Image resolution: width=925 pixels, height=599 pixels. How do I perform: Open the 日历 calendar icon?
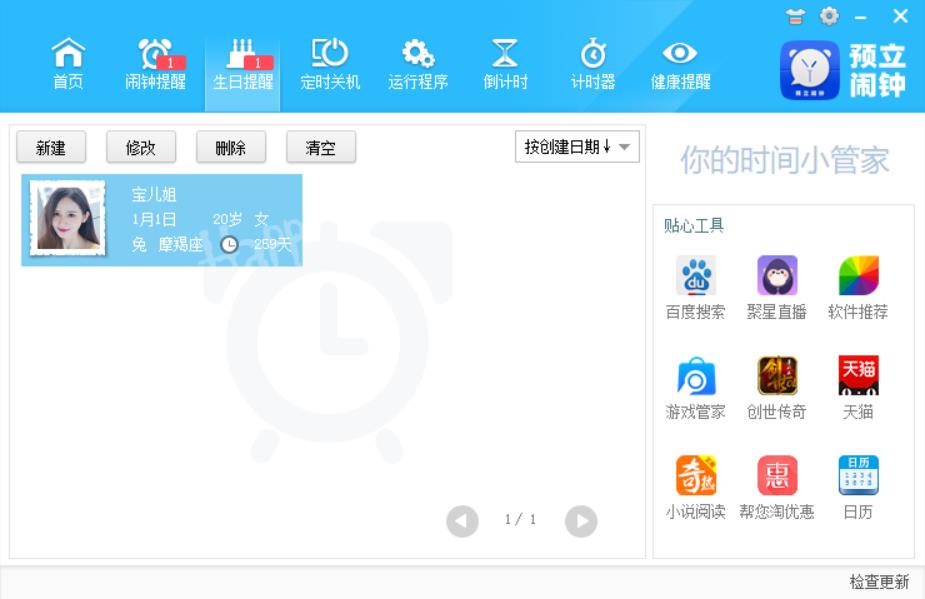click(x=857, y=477)
